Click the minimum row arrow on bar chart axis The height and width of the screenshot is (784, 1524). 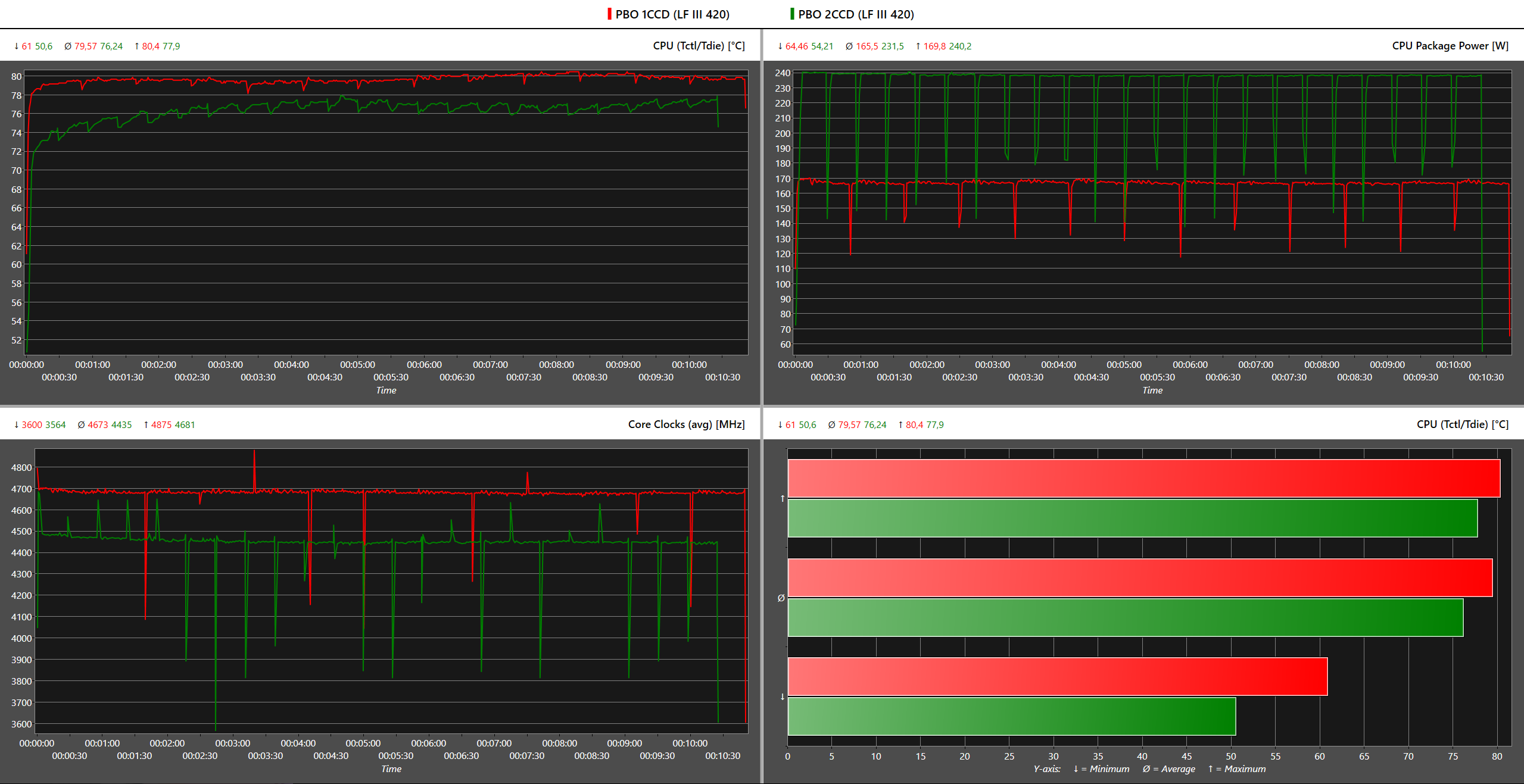click(782, 697)
